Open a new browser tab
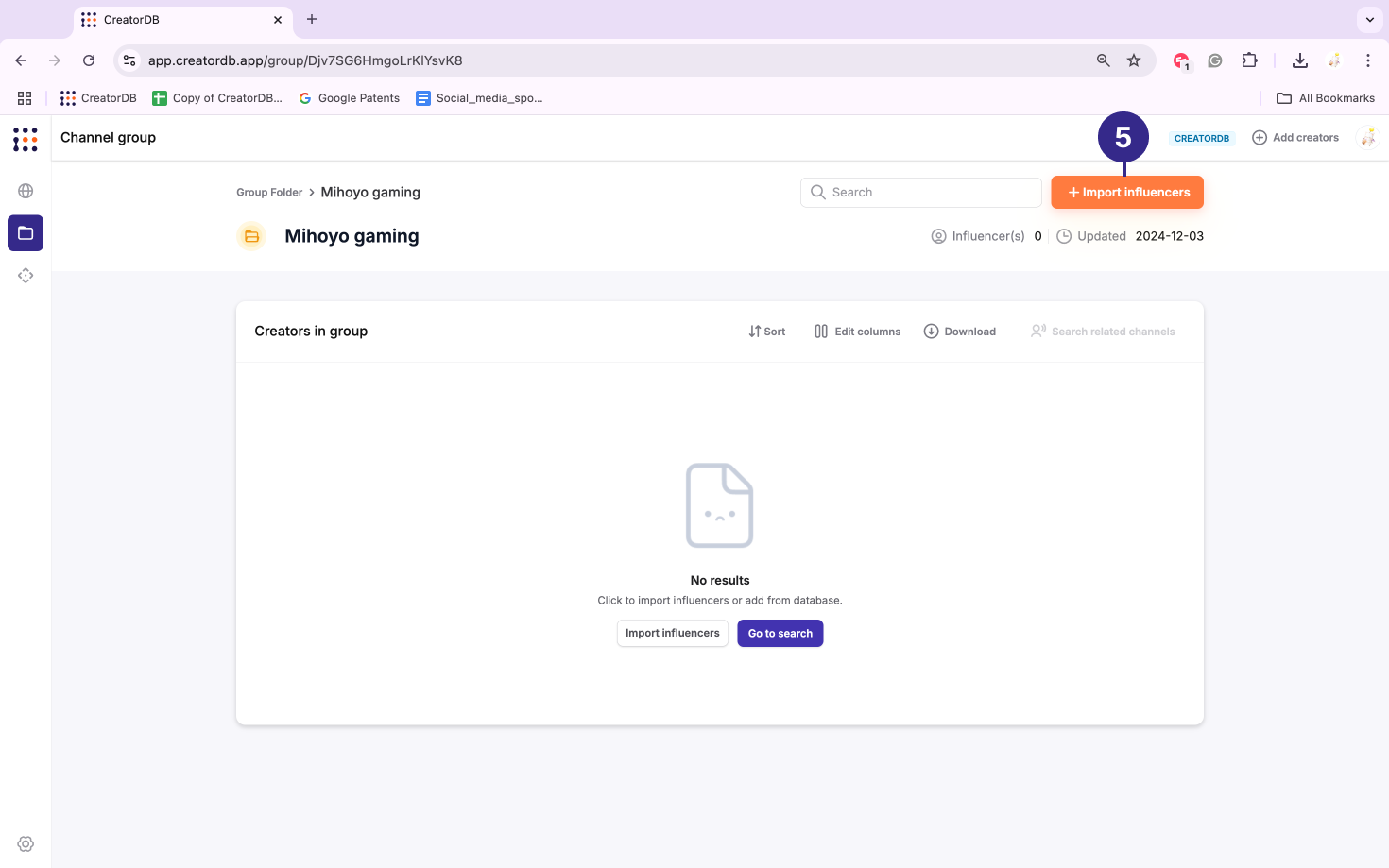 [312, 19]
